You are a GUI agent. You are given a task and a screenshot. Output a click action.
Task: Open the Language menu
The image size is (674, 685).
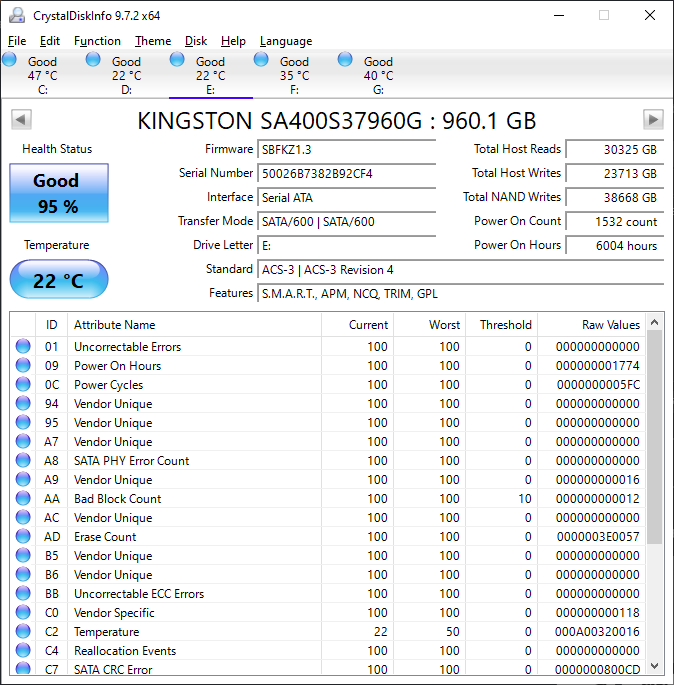[286, 41]
